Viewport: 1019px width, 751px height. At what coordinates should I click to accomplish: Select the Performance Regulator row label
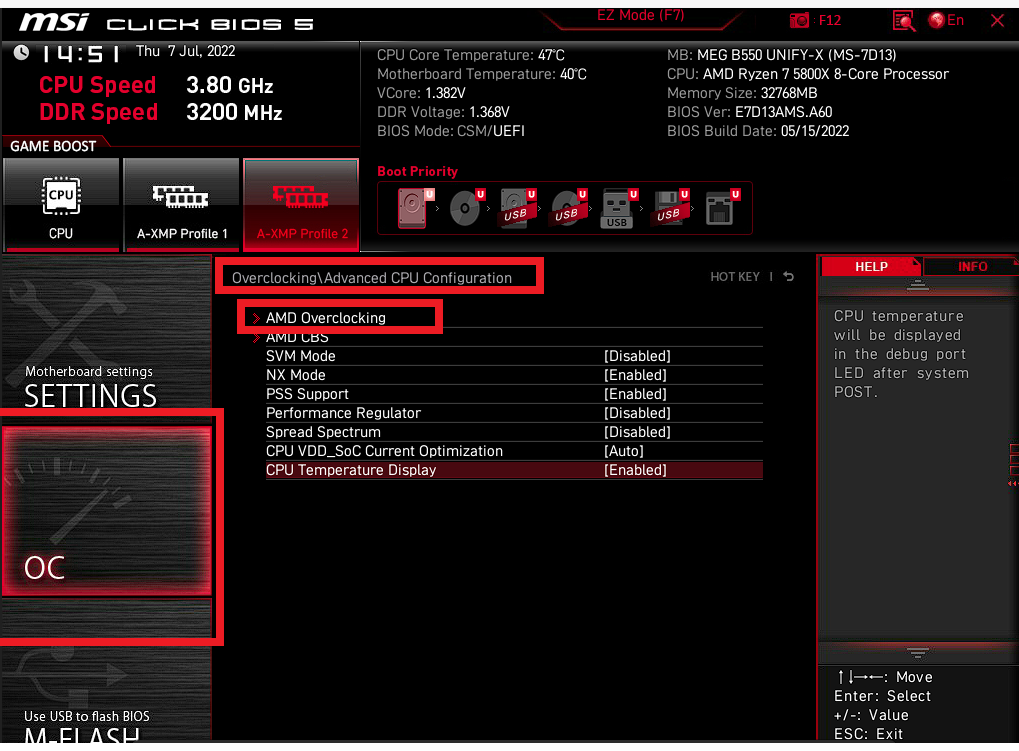[x=343, y=413]
